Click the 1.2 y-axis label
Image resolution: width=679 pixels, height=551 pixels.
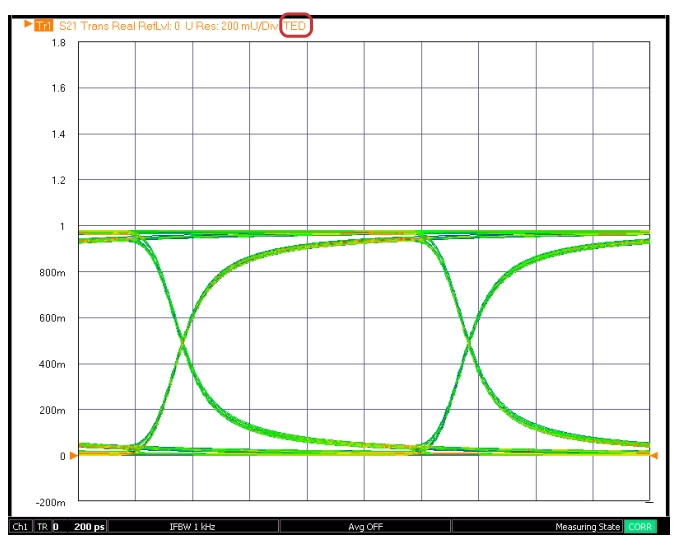(58, 180)
